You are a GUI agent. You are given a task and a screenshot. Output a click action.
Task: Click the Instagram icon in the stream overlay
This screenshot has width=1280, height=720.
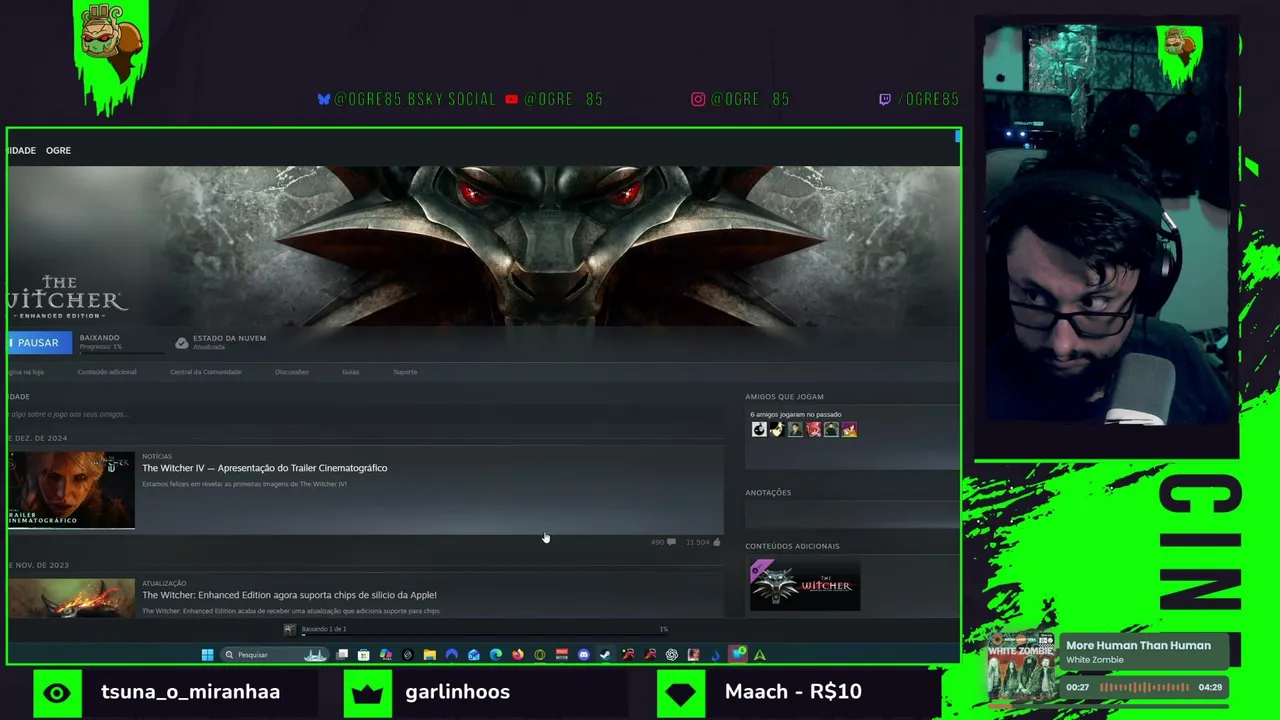pyautogui.click(x=698, y=99)
